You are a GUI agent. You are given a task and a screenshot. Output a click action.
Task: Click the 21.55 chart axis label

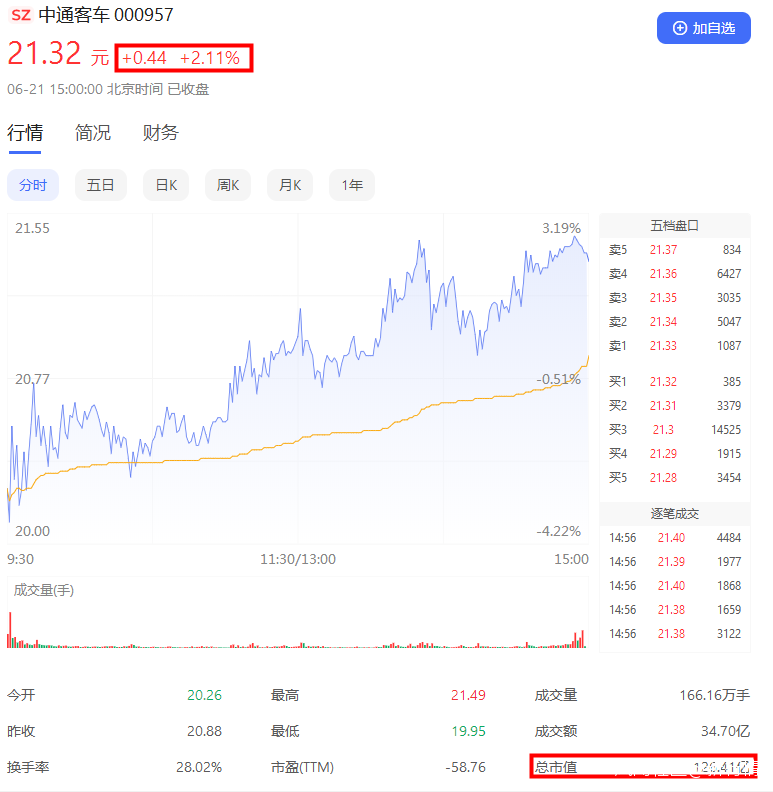[32, 228]
